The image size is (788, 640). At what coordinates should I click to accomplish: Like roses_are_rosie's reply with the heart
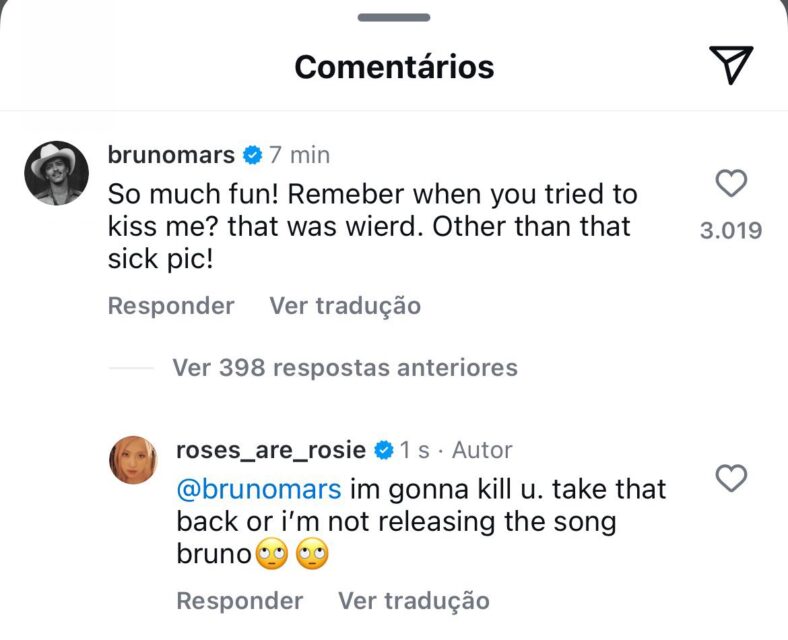[x=732, y=479]
